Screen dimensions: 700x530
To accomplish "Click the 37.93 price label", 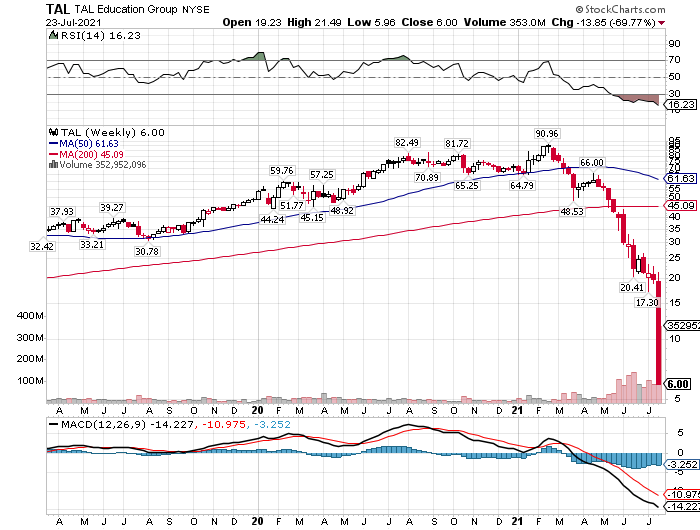I will (62, 211).
